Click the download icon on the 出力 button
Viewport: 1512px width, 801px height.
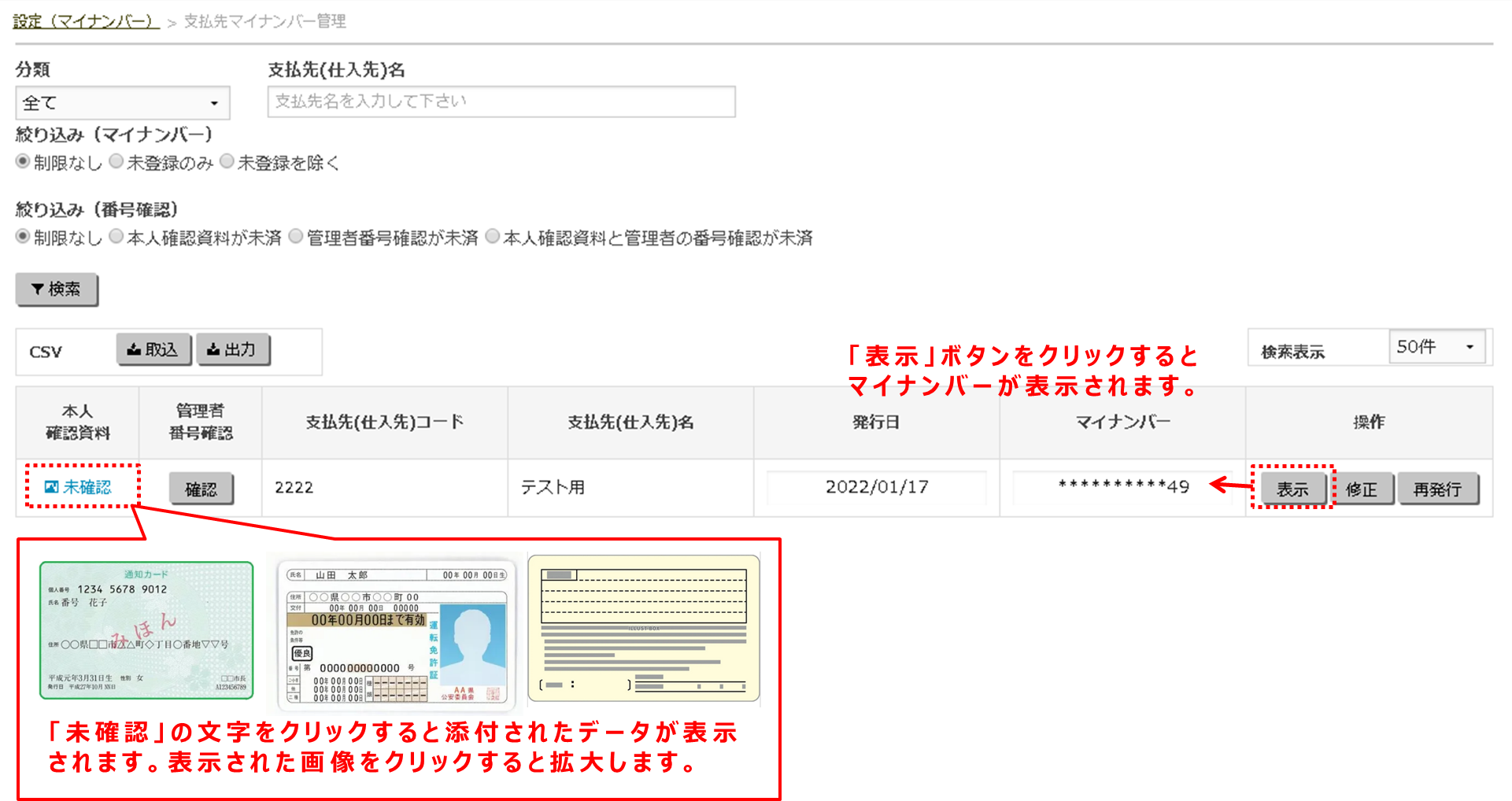(213, 349)
